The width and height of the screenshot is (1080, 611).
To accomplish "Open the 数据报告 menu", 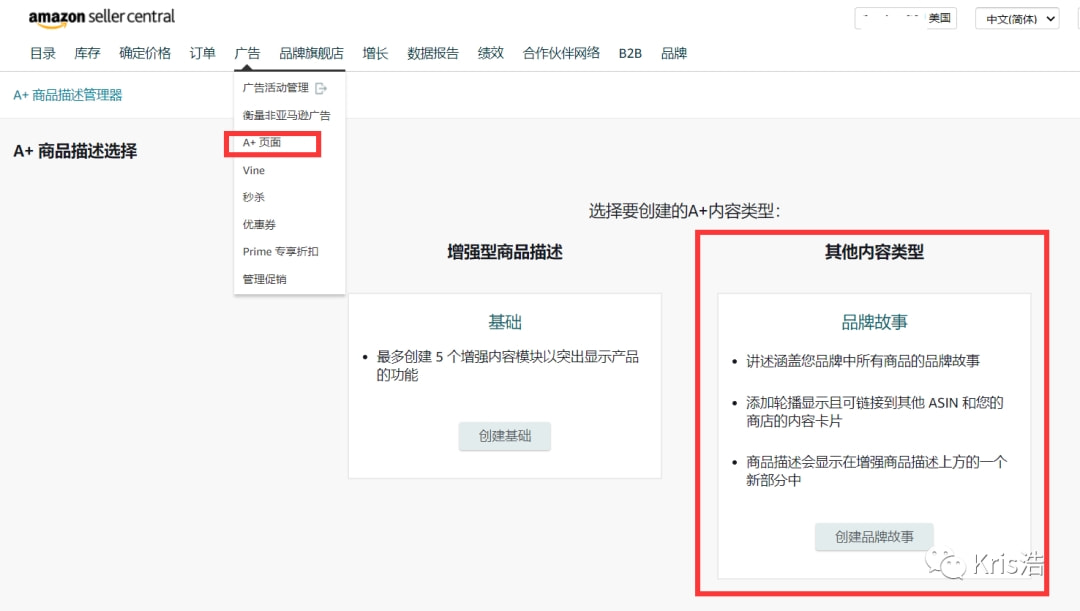I will click(x=433, y=53).
